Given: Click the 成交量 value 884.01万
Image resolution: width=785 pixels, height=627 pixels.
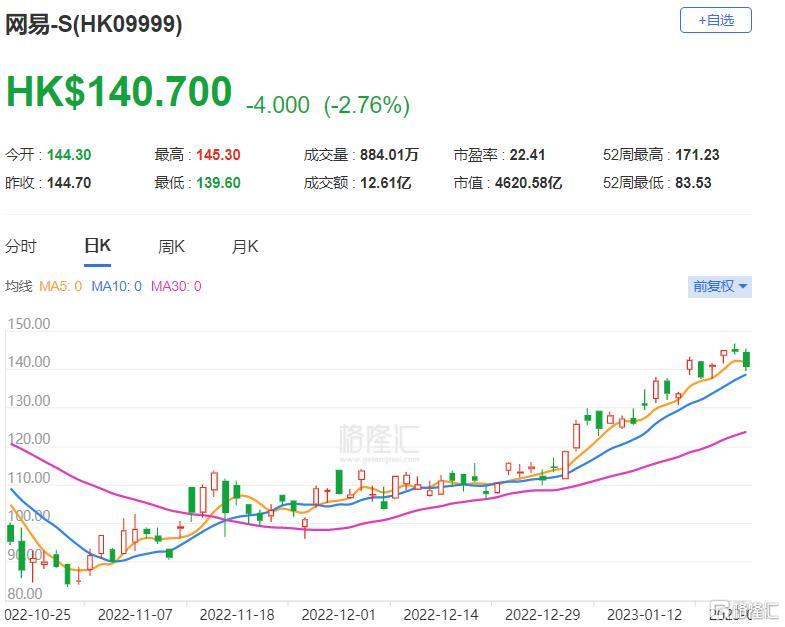Looking at the screenshot, I should tap(389, 155).
